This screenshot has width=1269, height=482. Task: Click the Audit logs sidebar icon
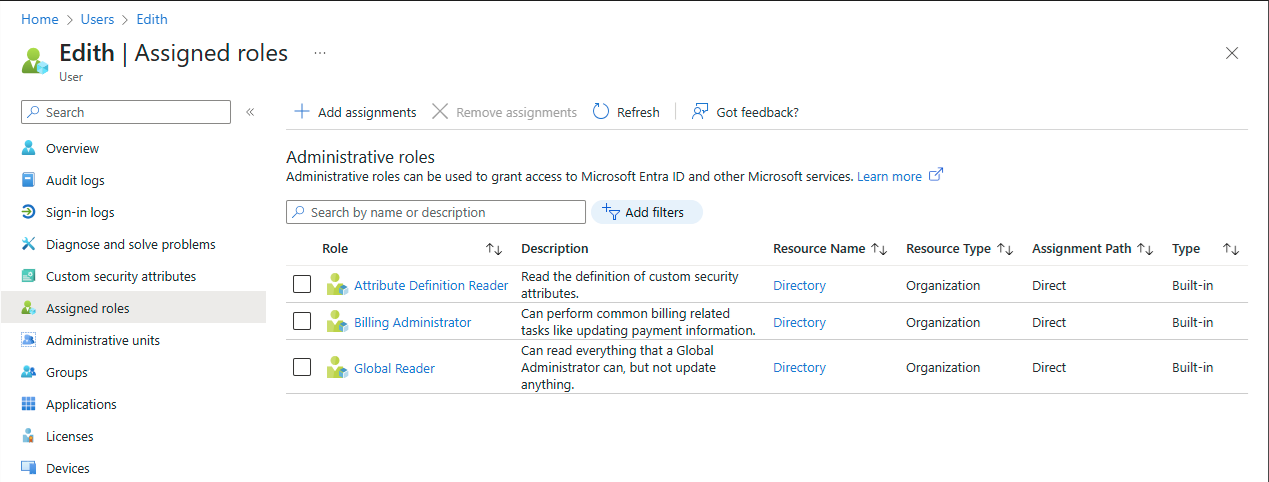[28, 181]
